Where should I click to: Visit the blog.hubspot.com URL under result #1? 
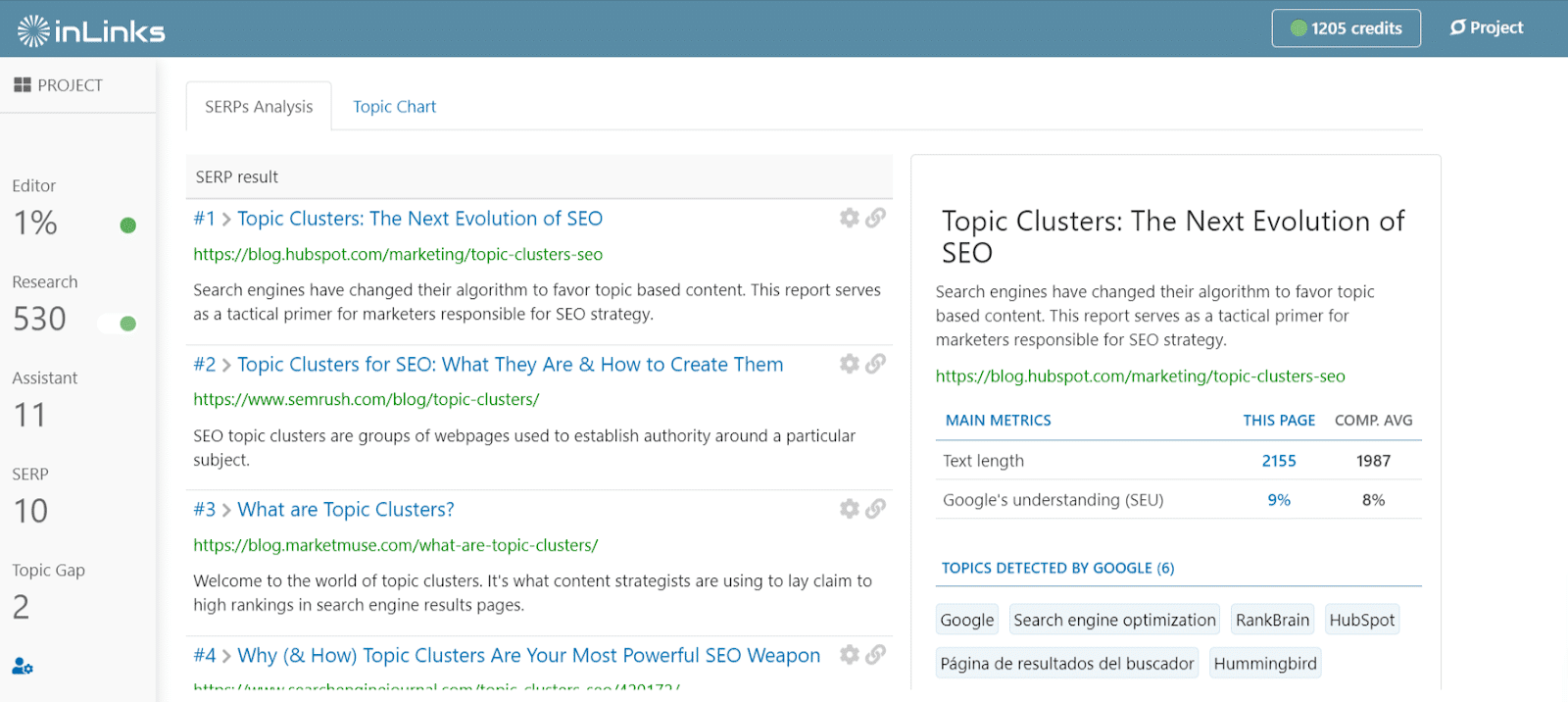pyautogui.click(x=398, y=255)
